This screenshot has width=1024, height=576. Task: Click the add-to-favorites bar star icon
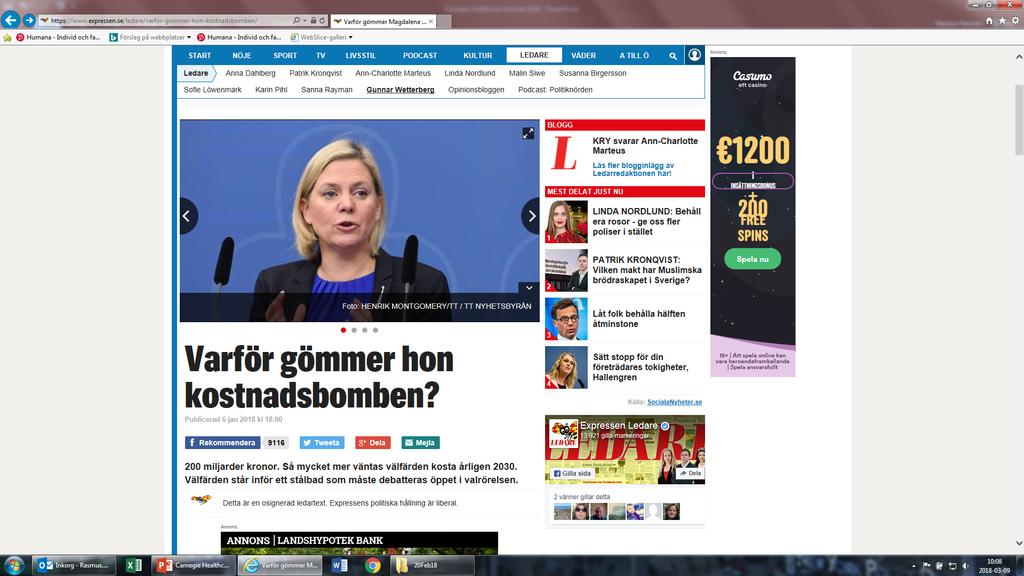[x=7, y=37]
